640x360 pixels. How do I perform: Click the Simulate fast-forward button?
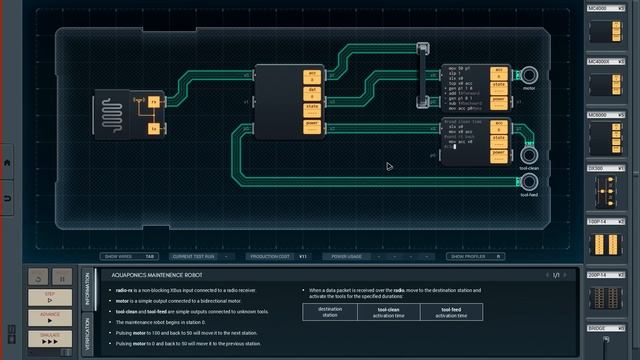[x=50, y=338]
